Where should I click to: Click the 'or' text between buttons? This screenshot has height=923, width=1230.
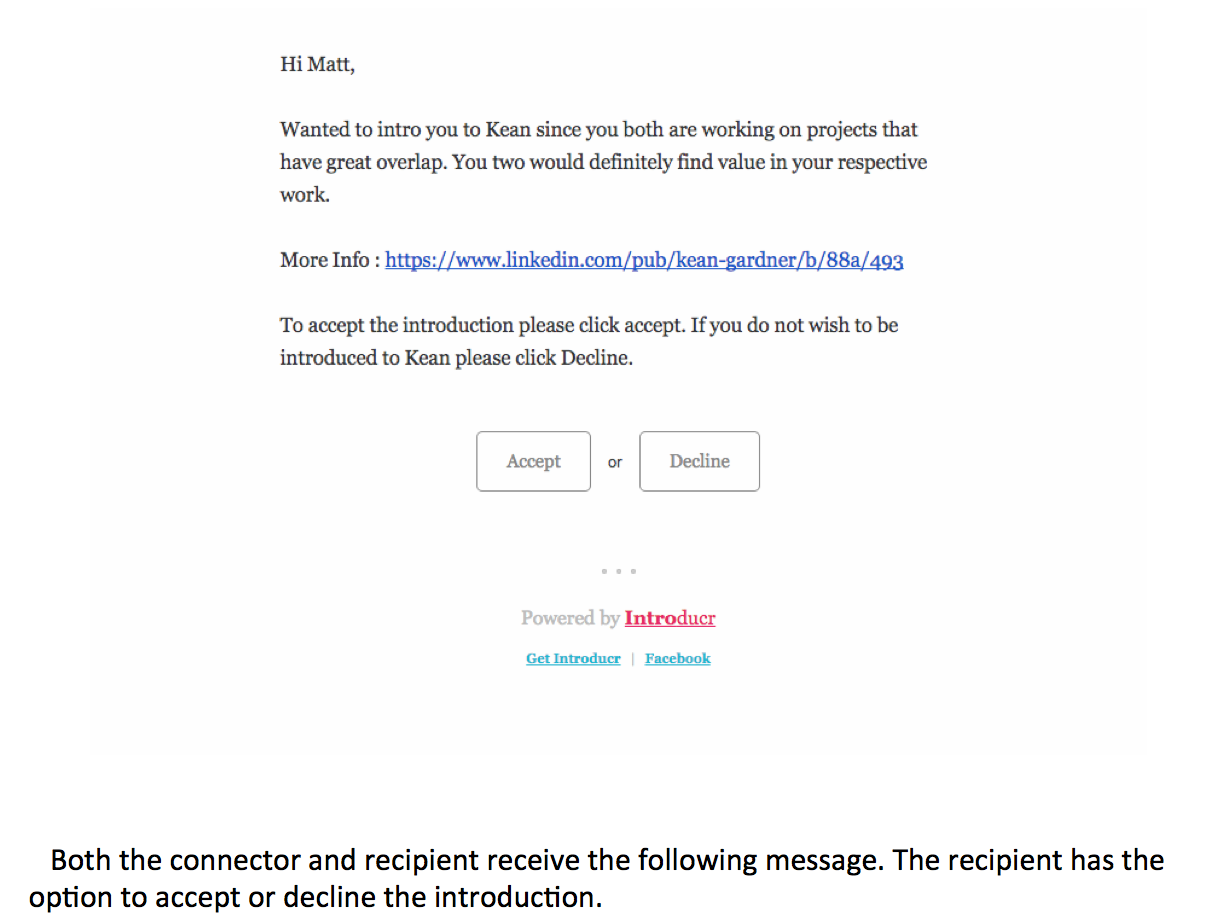pyautogui.click(x=614, y=462)
